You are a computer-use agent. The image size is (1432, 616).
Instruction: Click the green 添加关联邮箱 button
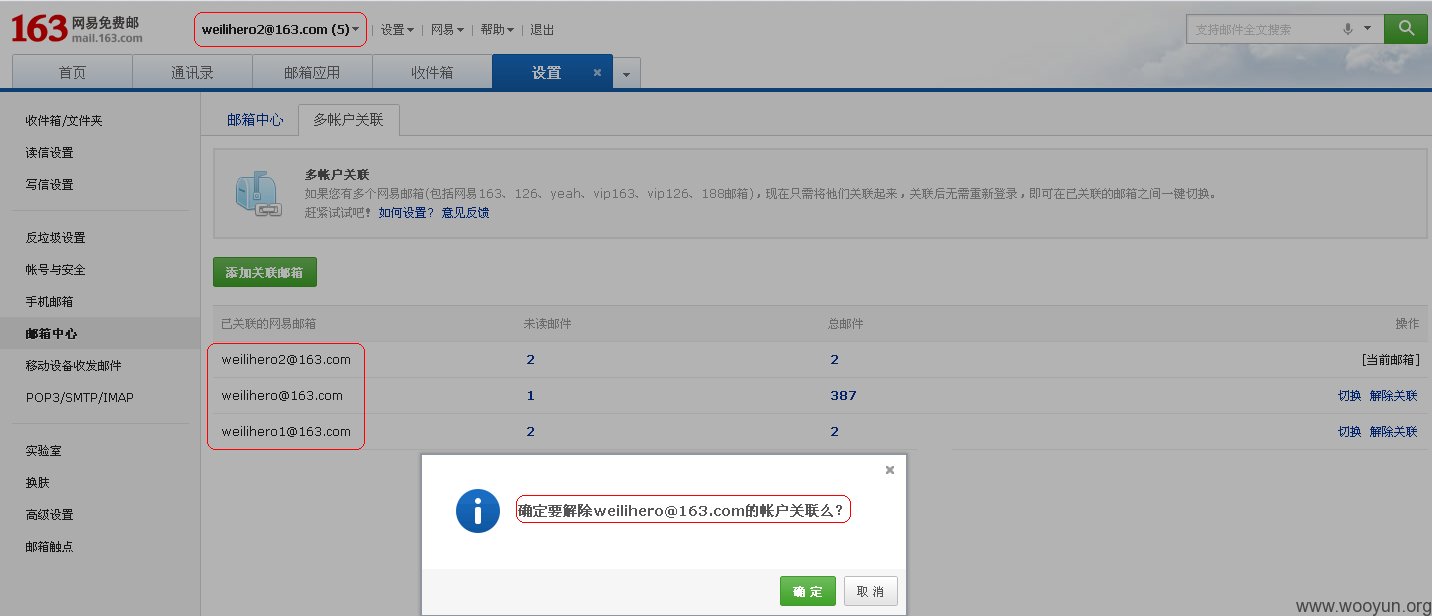(x=265, y=272)
